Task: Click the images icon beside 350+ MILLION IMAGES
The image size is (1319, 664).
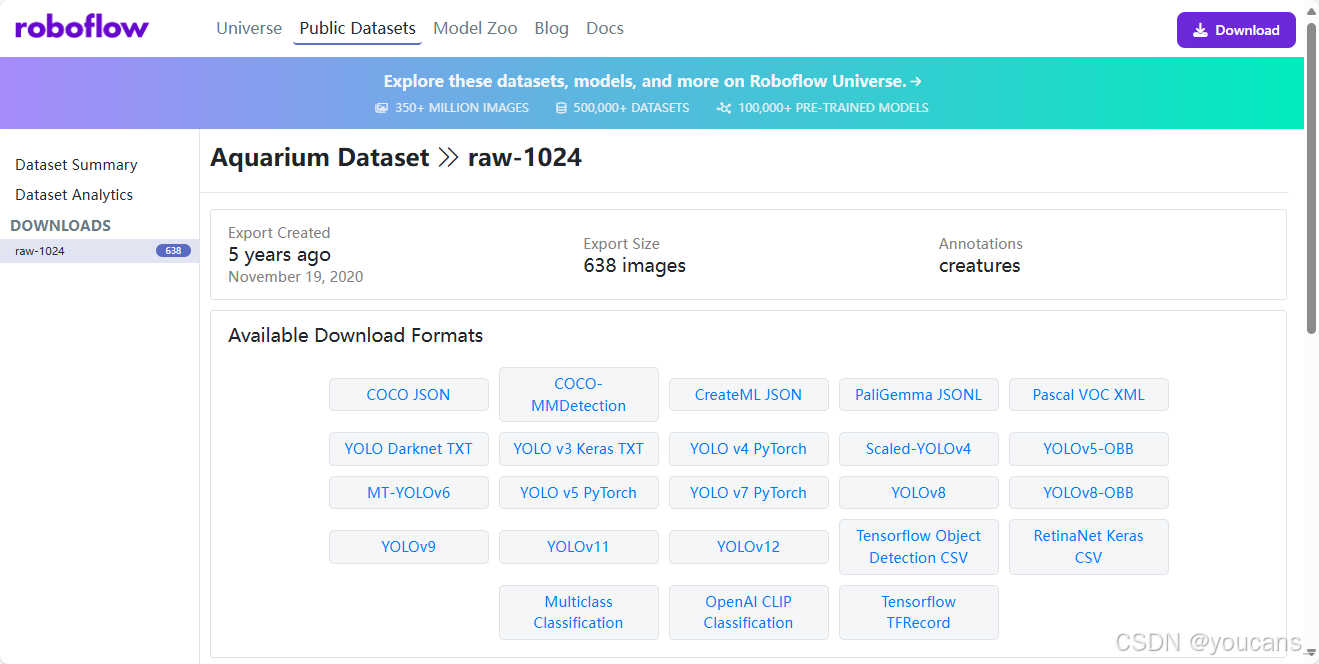Action: 381,108
